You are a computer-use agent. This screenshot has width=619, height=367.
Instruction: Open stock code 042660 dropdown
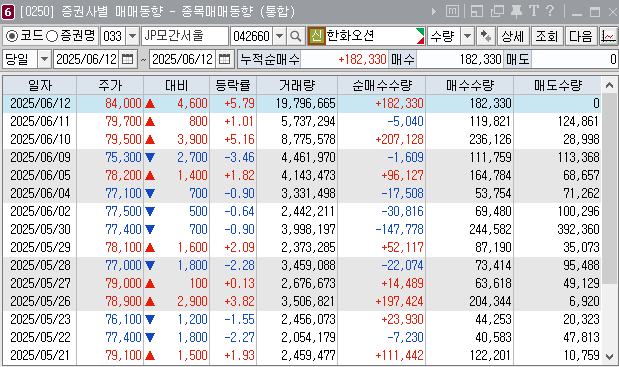click(279, 36)
